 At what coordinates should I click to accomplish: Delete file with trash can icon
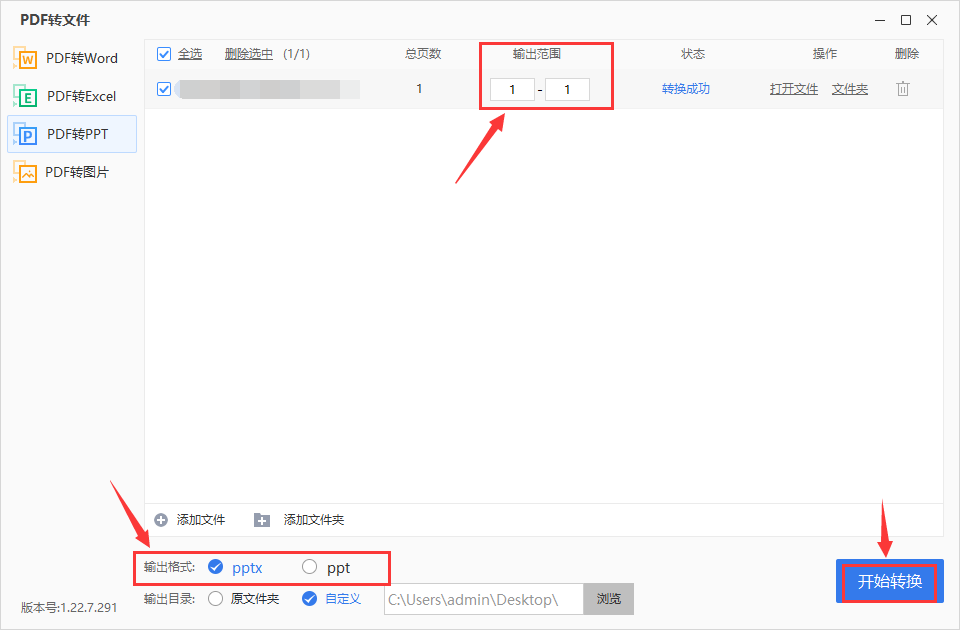902,89
